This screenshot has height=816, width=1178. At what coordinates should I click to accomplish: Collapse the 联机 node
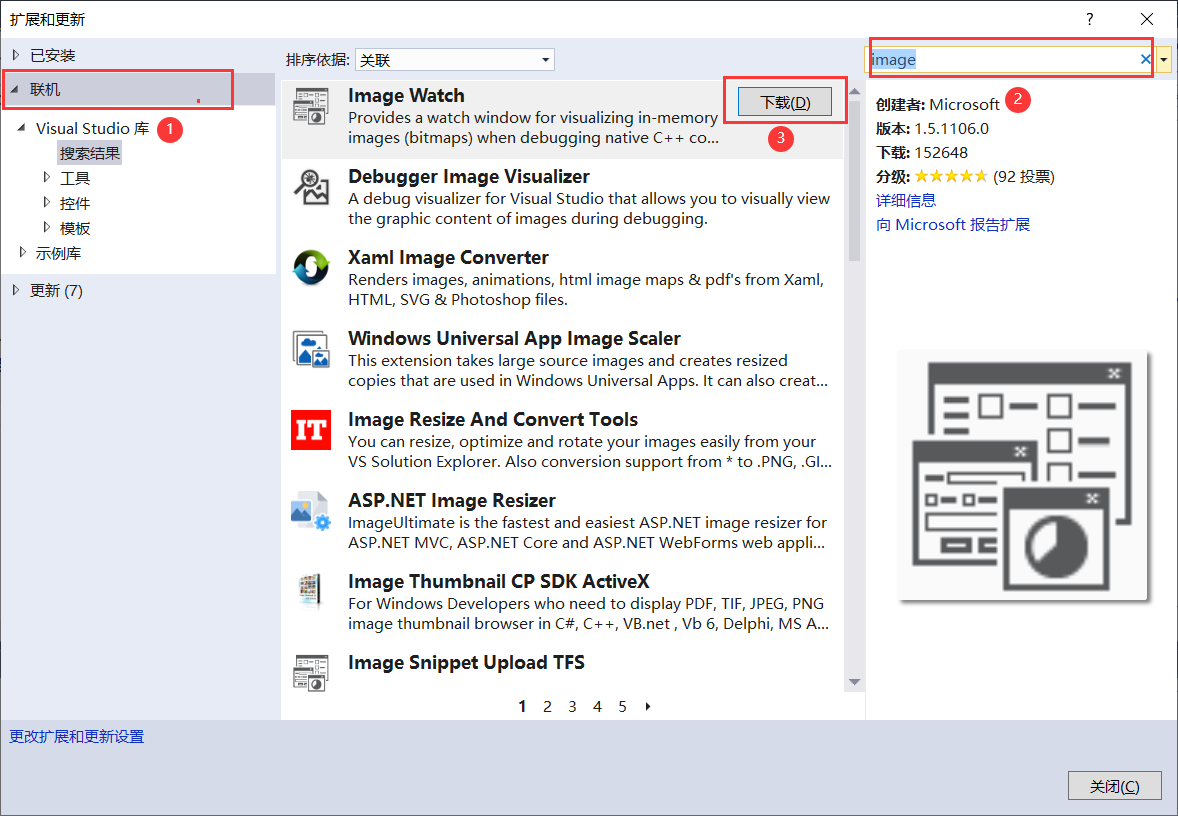tap(14, 89)
